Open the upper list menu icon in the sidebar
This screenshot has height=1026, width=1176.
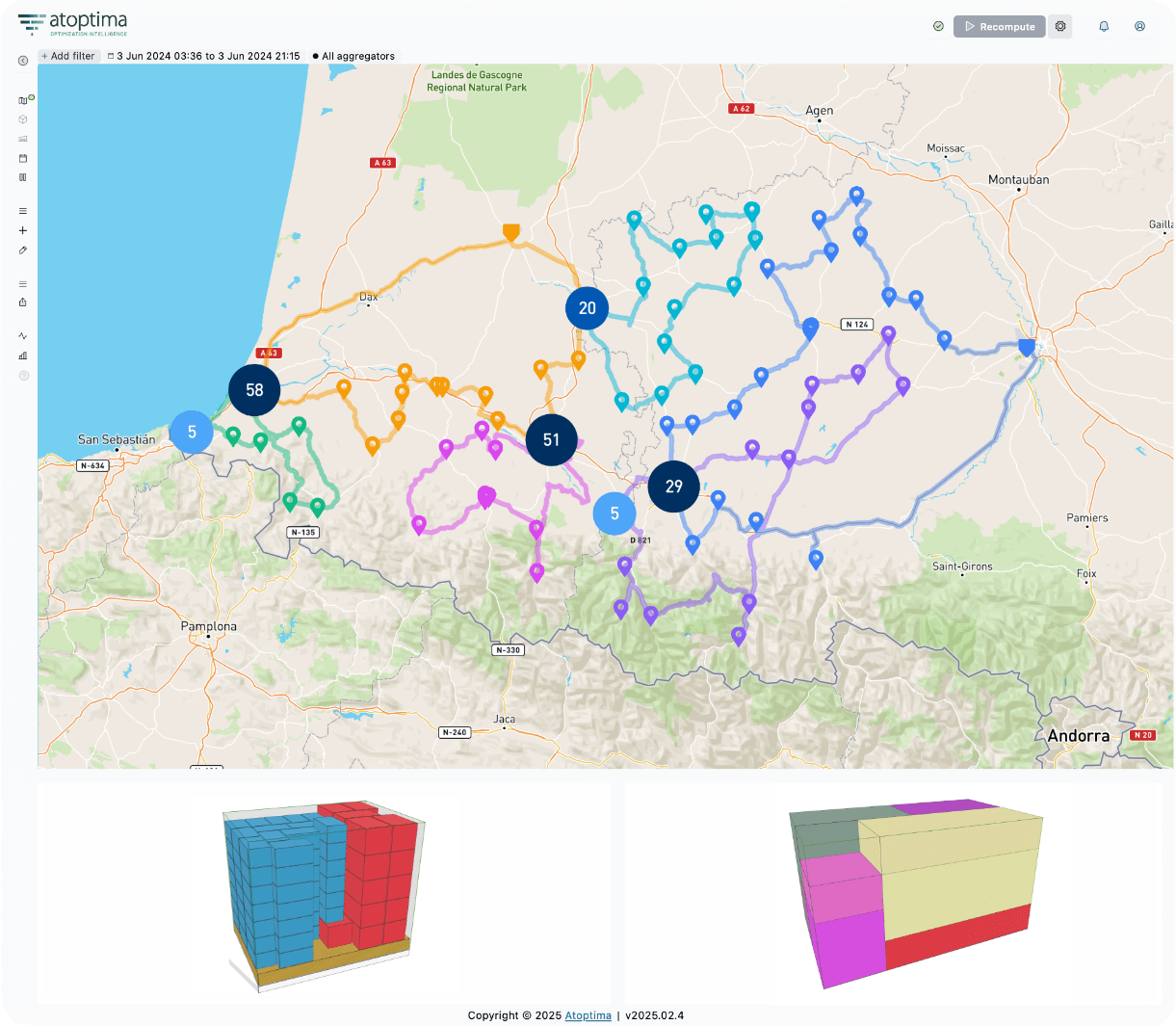coord(23,211)
